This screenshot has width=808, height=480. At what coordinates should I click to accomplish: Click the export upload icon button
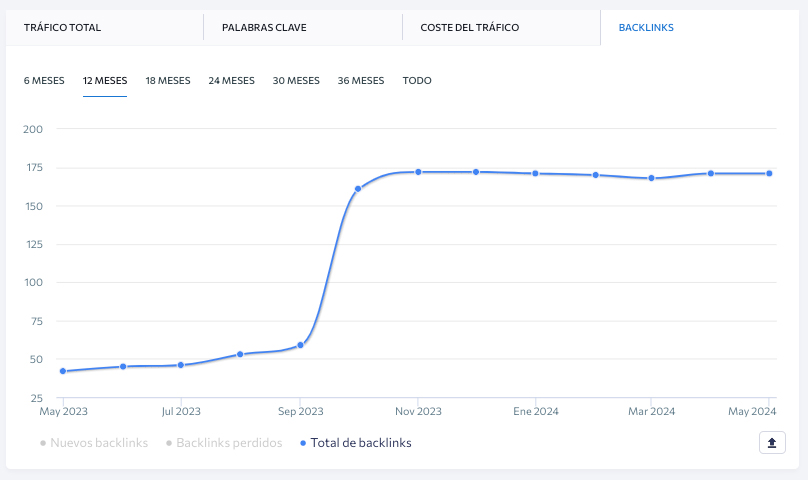(x=772, y=442)
